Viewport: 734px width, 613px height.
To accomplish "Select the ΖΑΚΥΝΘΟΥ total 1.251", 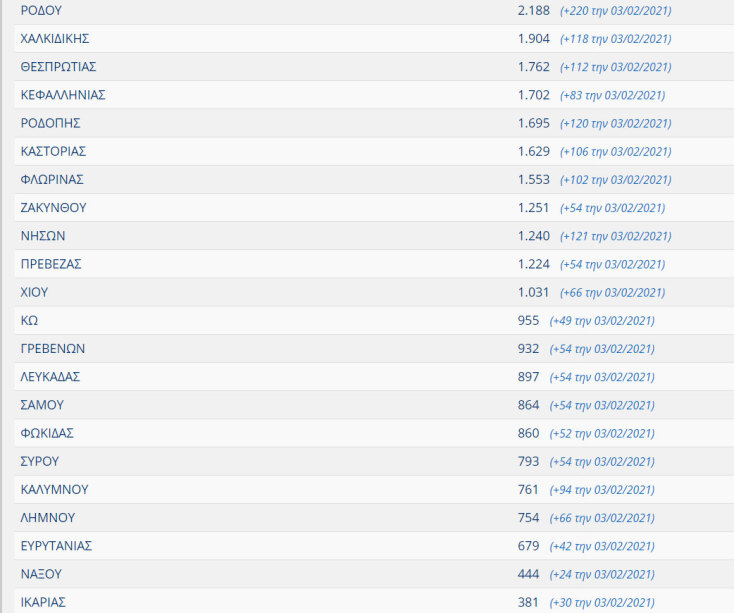I will point(533,208).
